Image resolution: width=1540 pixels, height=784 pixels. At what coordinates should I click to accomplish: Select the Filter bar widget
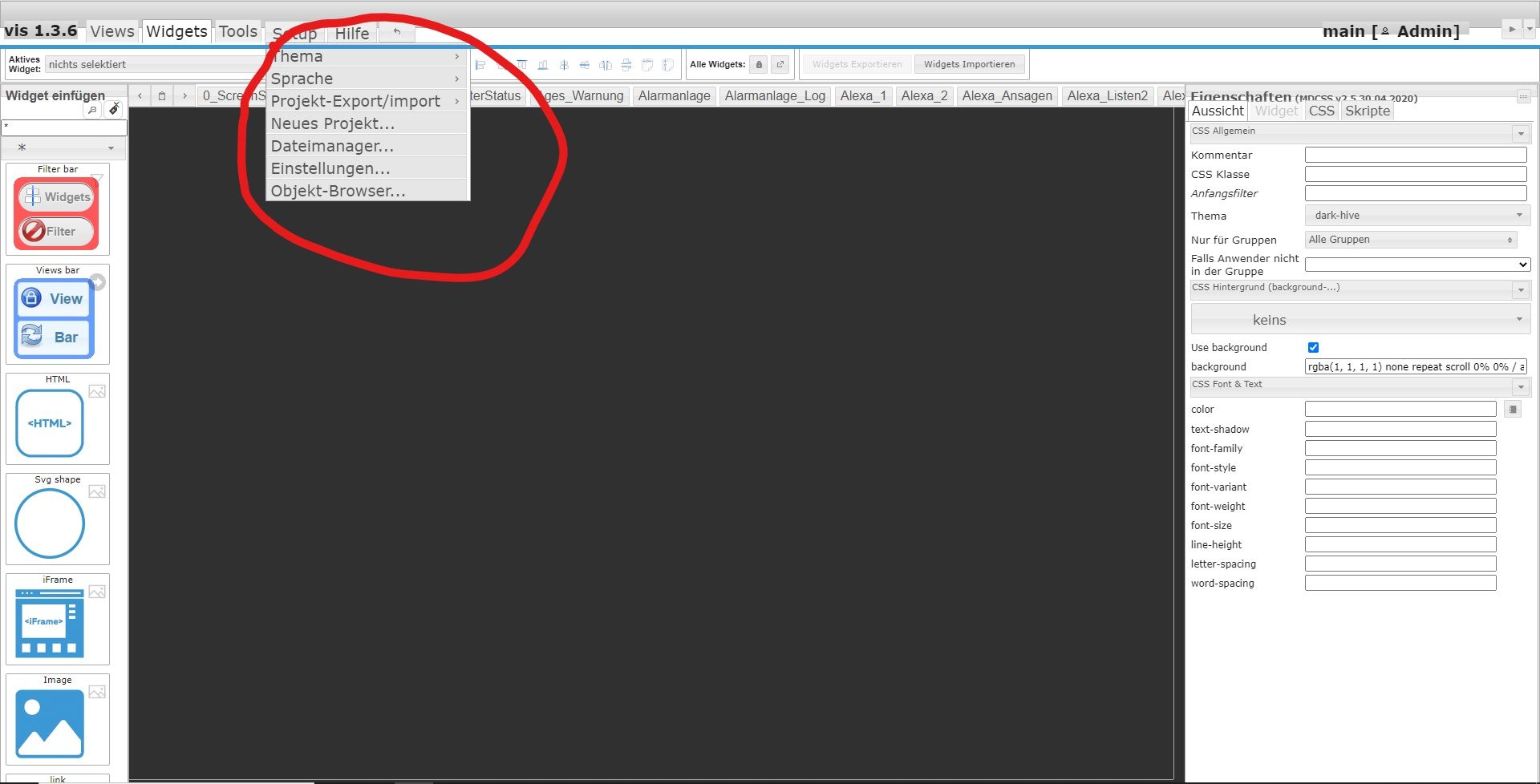(58, 210)
